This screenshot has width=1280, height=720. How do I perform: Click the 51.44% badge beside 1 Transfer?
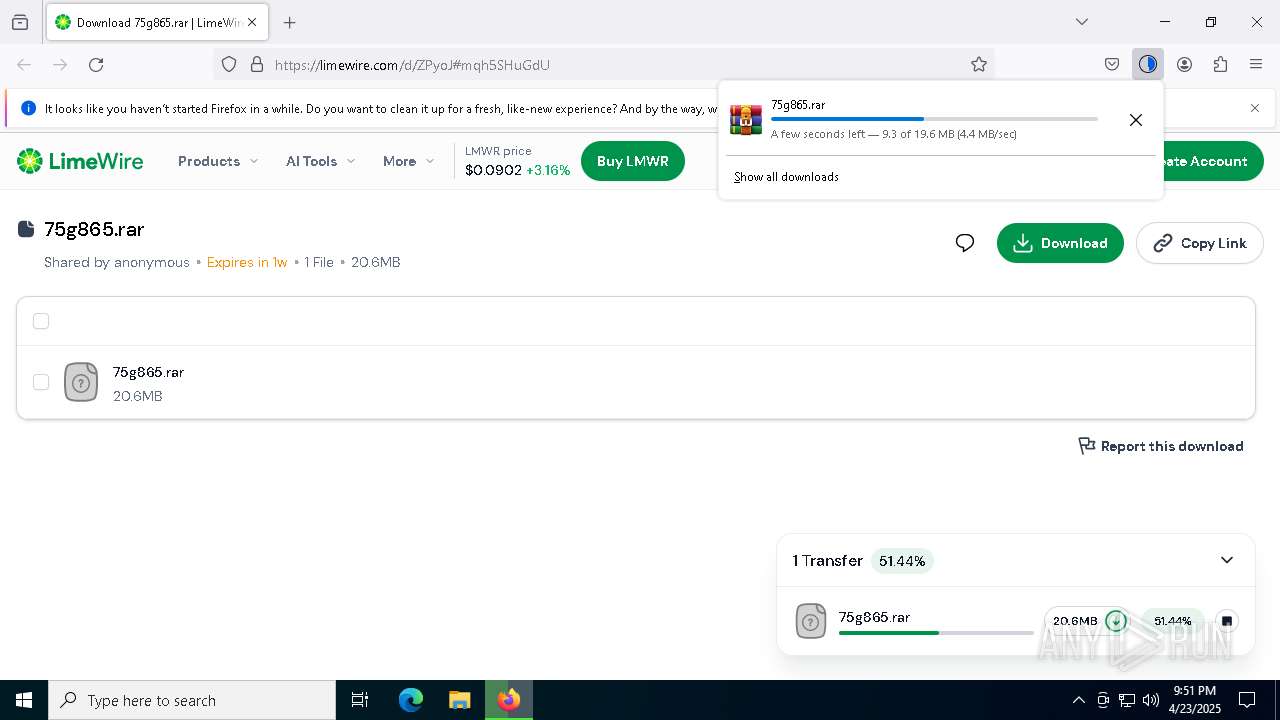[x=902, y=561]
